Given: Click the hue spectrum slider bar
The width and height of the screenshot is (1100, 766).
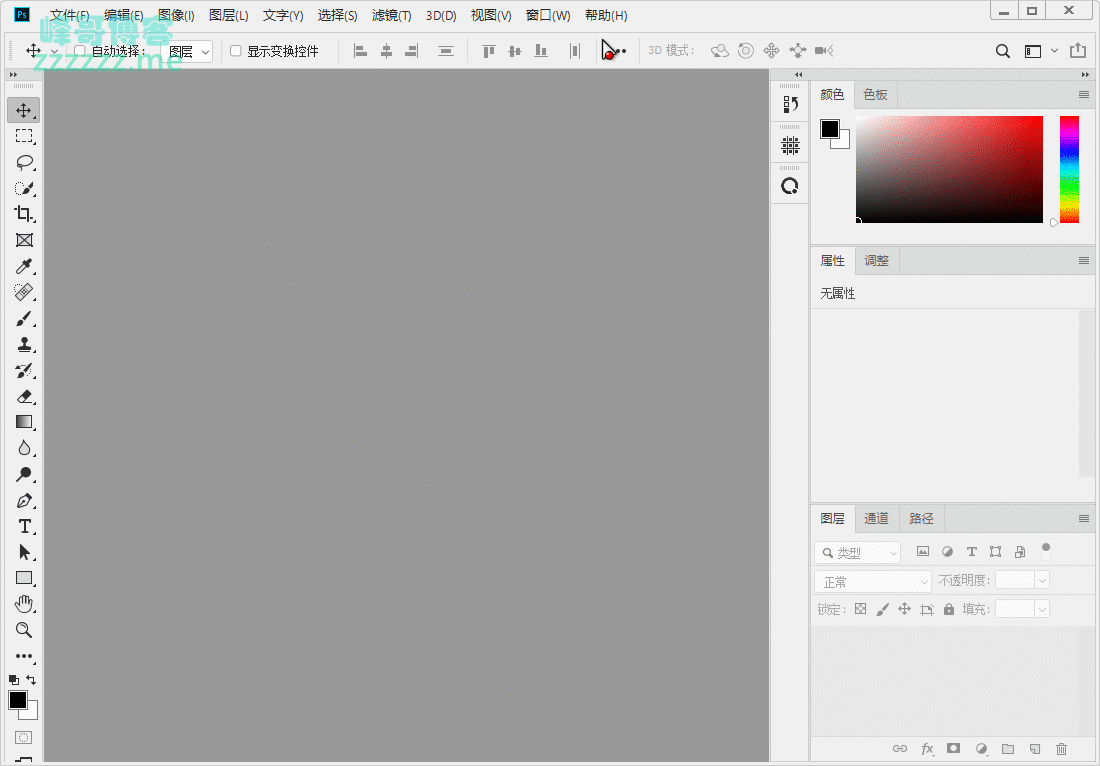Looking at the screenshot, I should [x=1069, y=169].
